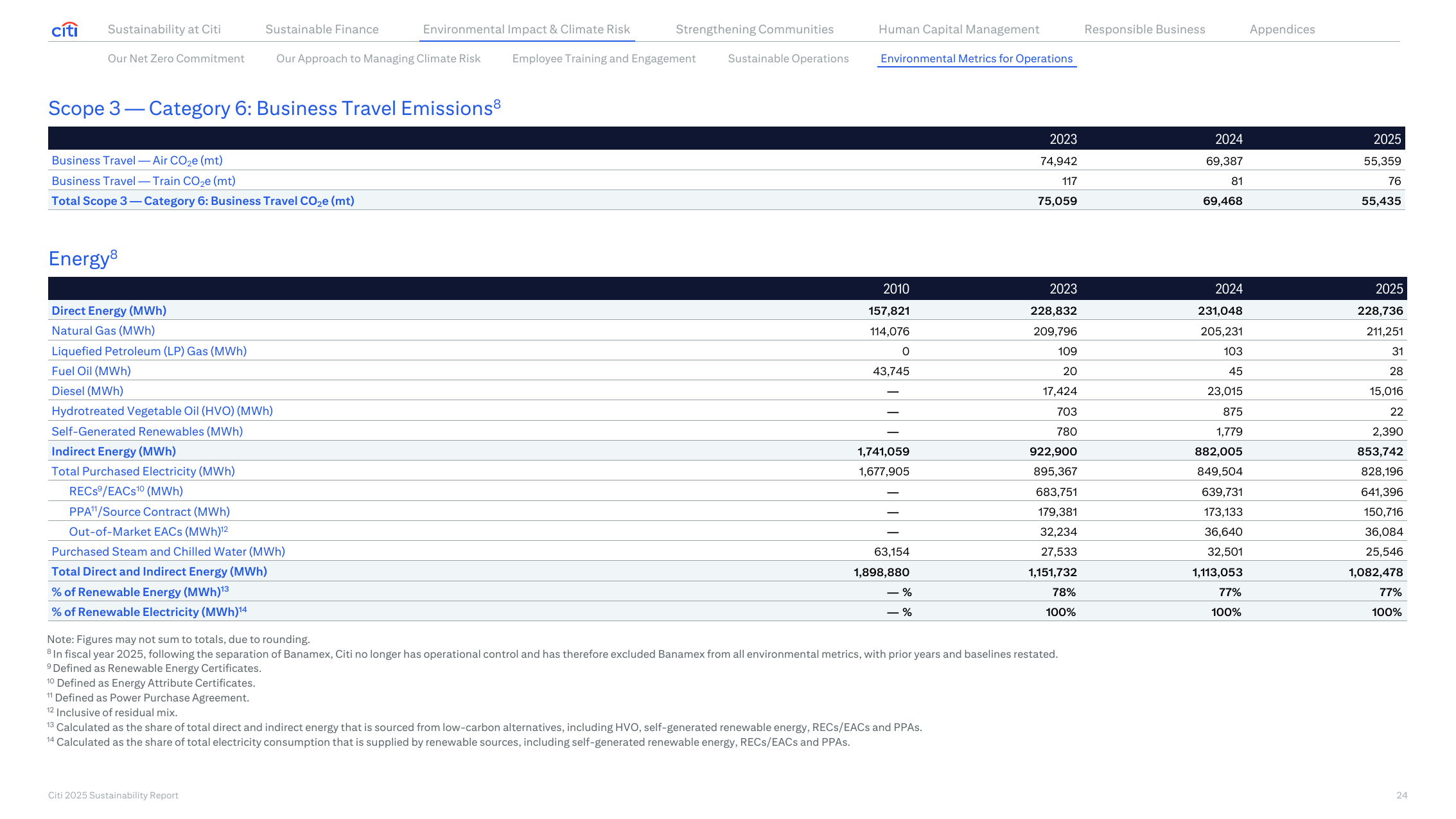1456x819 pixels.
Task: Select Liquefied Petroleum (LP) Gas row label
Action: coord(149,351)
